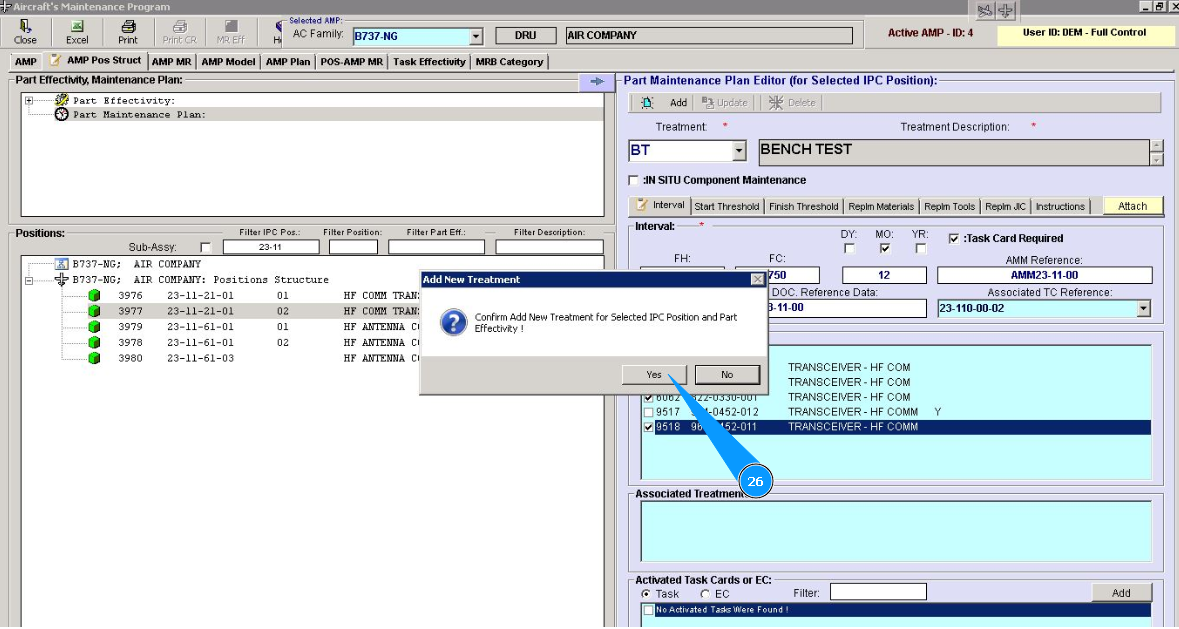Viewport: 1179px width, 629px height.
Task: Click the Delete toolbar item
Action: [792, 103]
